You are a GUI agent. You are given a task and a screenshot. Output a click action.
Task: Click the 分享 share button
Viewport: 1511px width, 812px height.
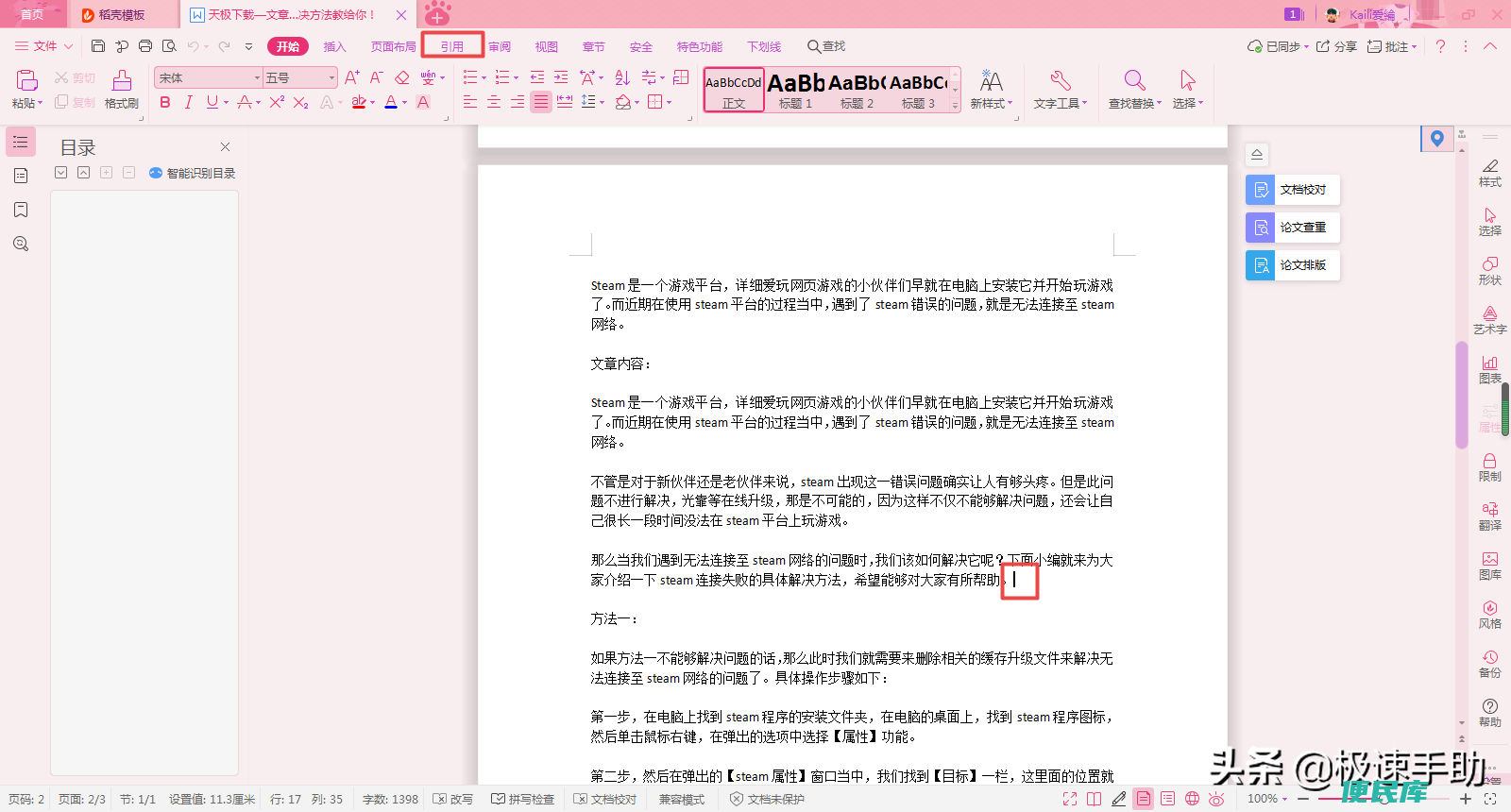pyautogui.click(x=1336, y=46)
